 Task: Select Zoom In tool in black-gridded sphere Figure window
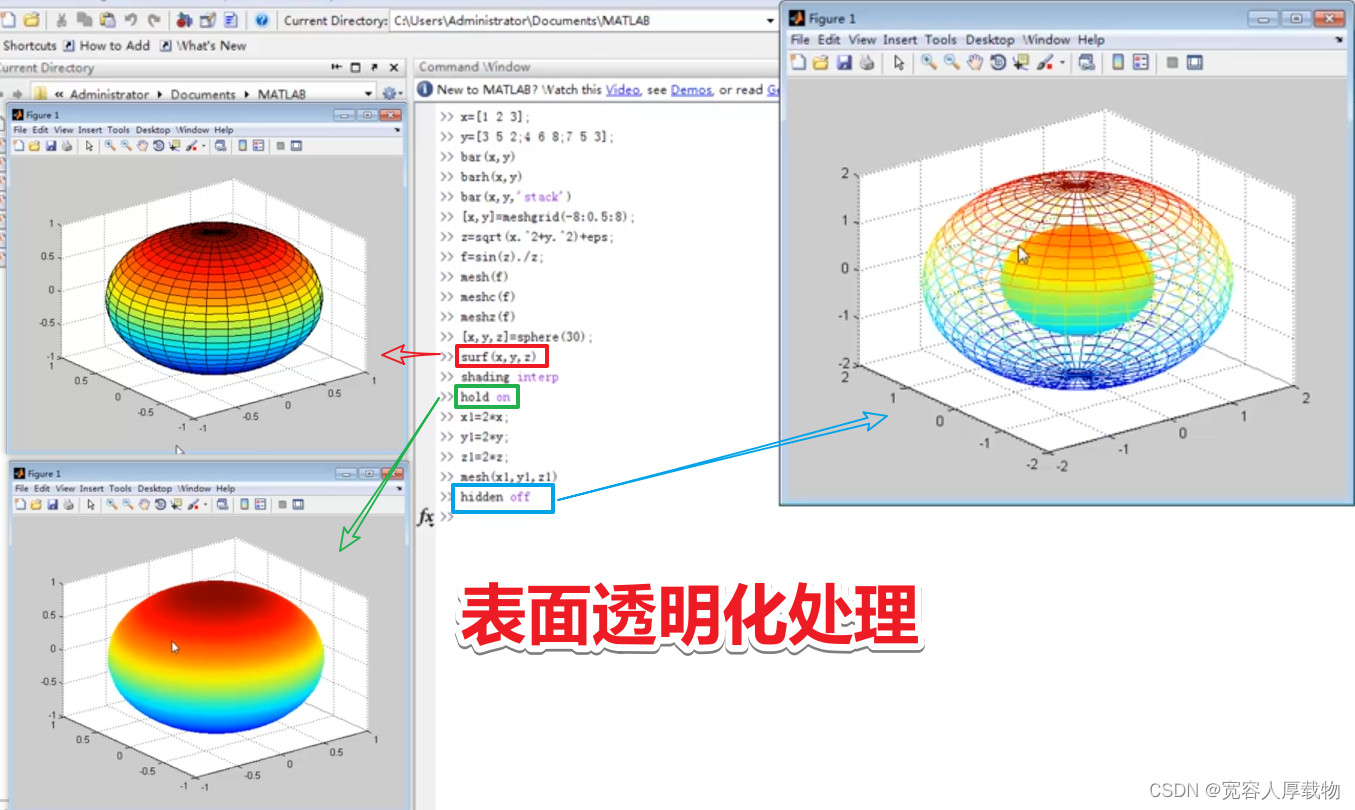110,146
